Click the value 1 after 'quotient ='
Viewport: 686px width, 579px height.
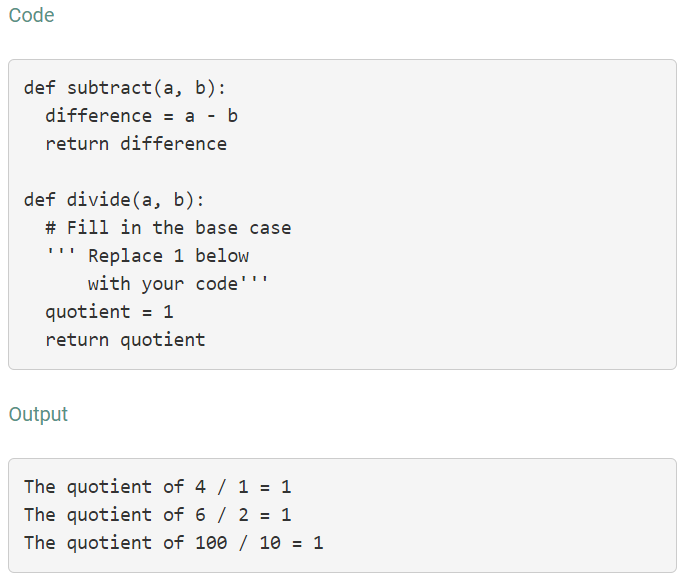pyautogui.click(x=168, y=312)
